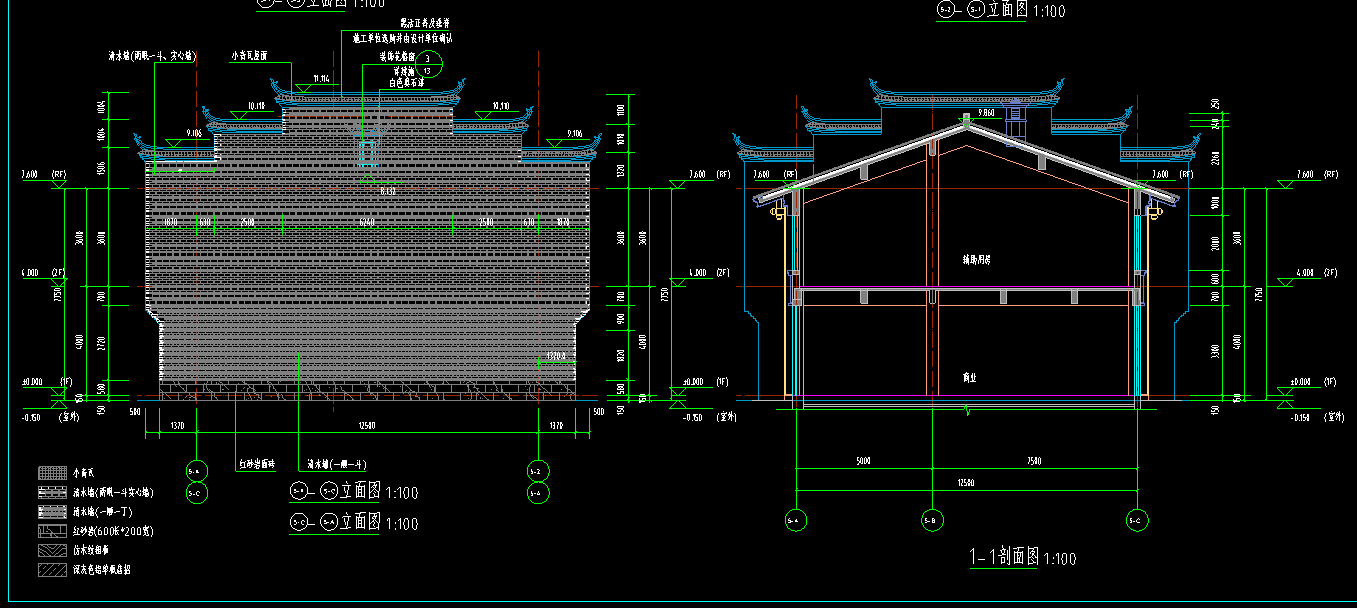Select the 辅助用房 room label in the section

pyautogui.click(x=976, y=259)
